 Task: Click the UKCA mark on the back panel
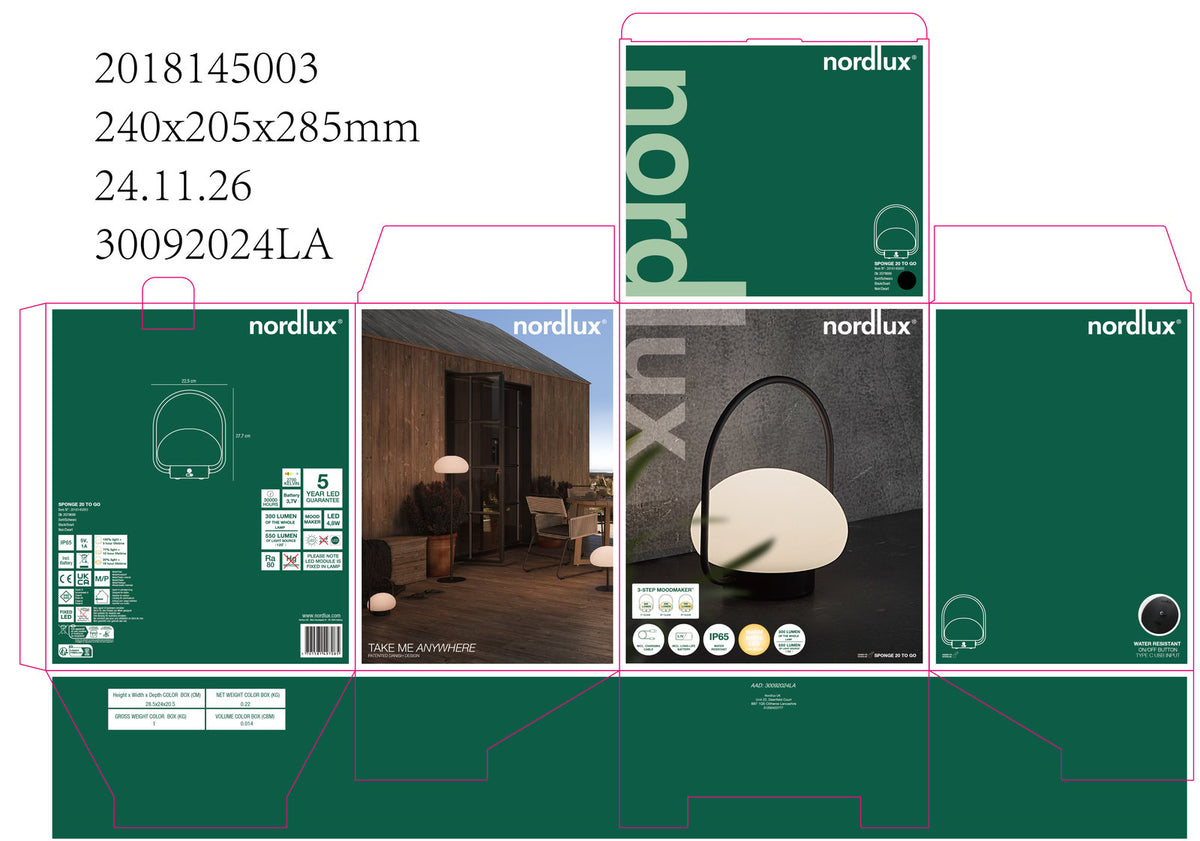pyautogui.click(x=83, y=578)
